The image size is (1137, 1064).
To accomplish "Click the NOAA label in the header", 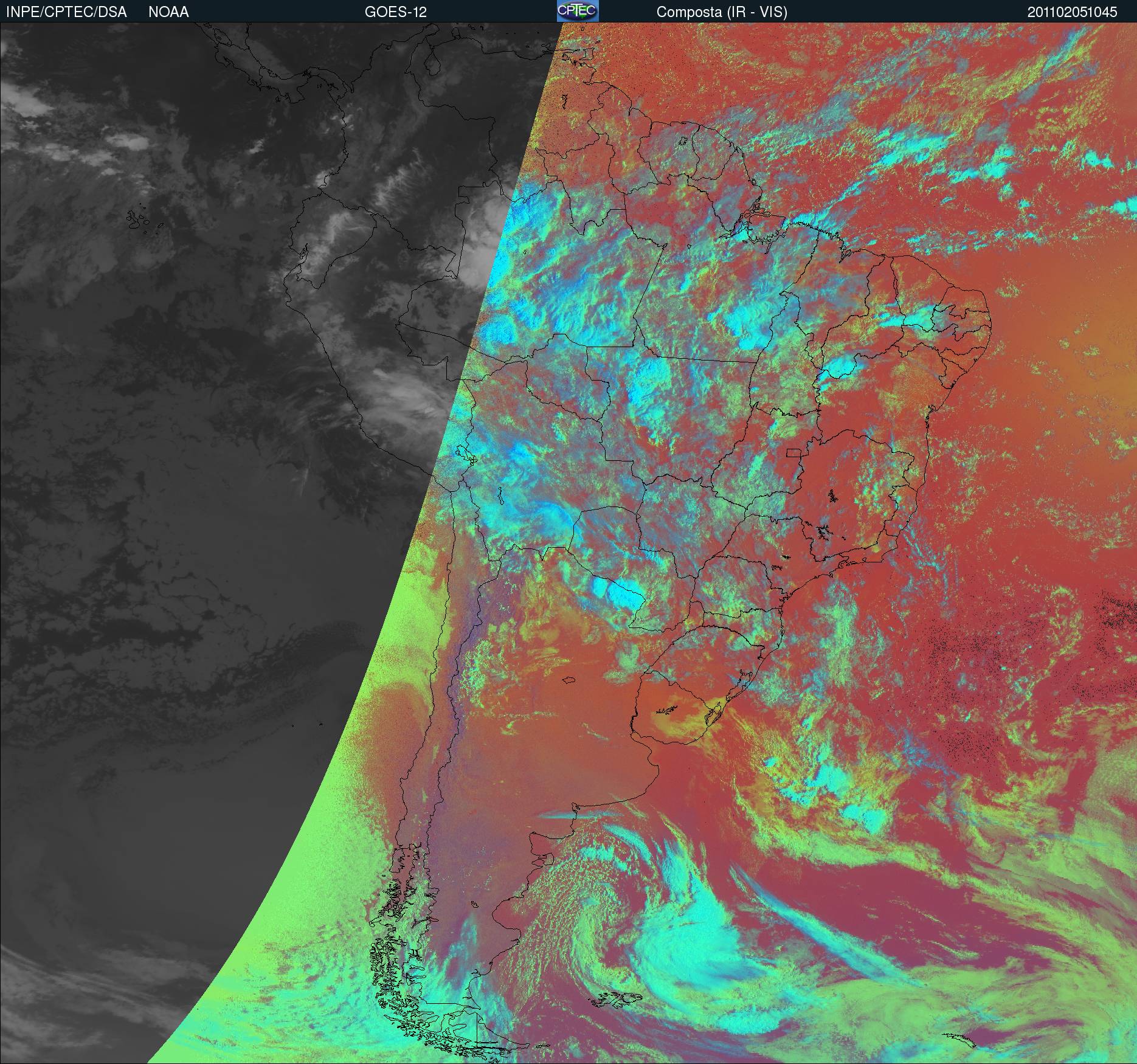I will [168, 12].
